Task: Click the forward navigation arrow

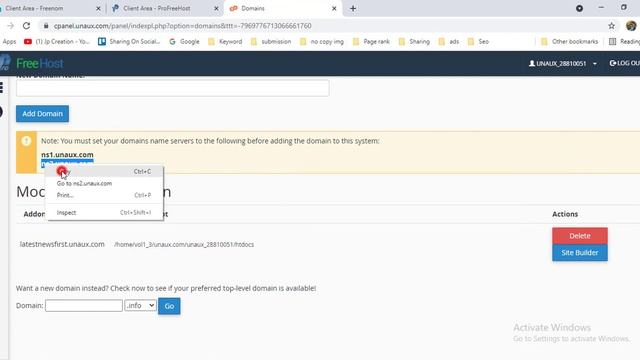Action: [x=11, y=26]
